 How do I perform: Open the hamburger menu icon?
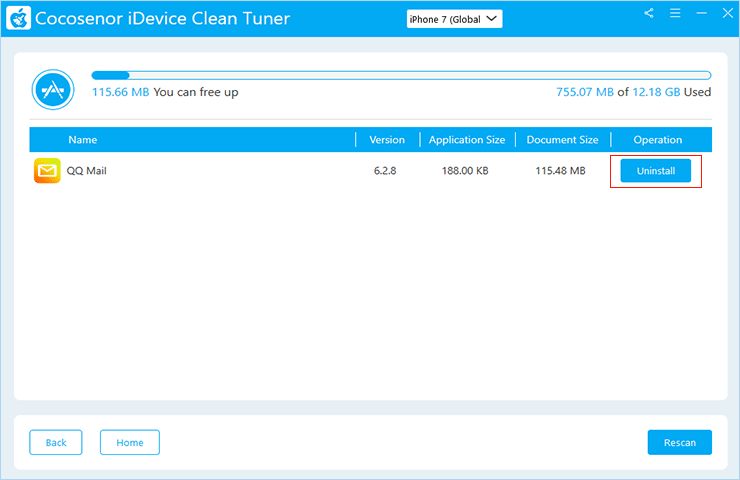coord(675,13)
